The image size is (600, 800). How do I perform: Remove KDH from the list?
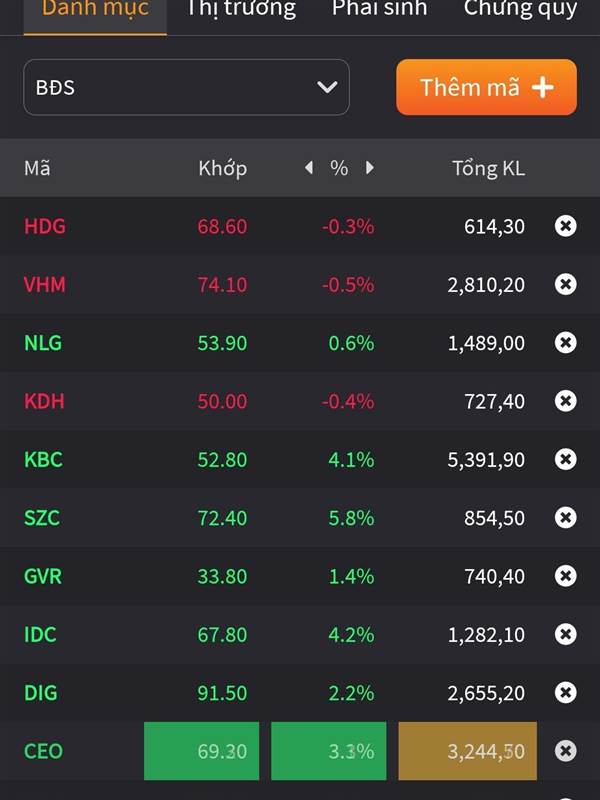pos(565,401)
